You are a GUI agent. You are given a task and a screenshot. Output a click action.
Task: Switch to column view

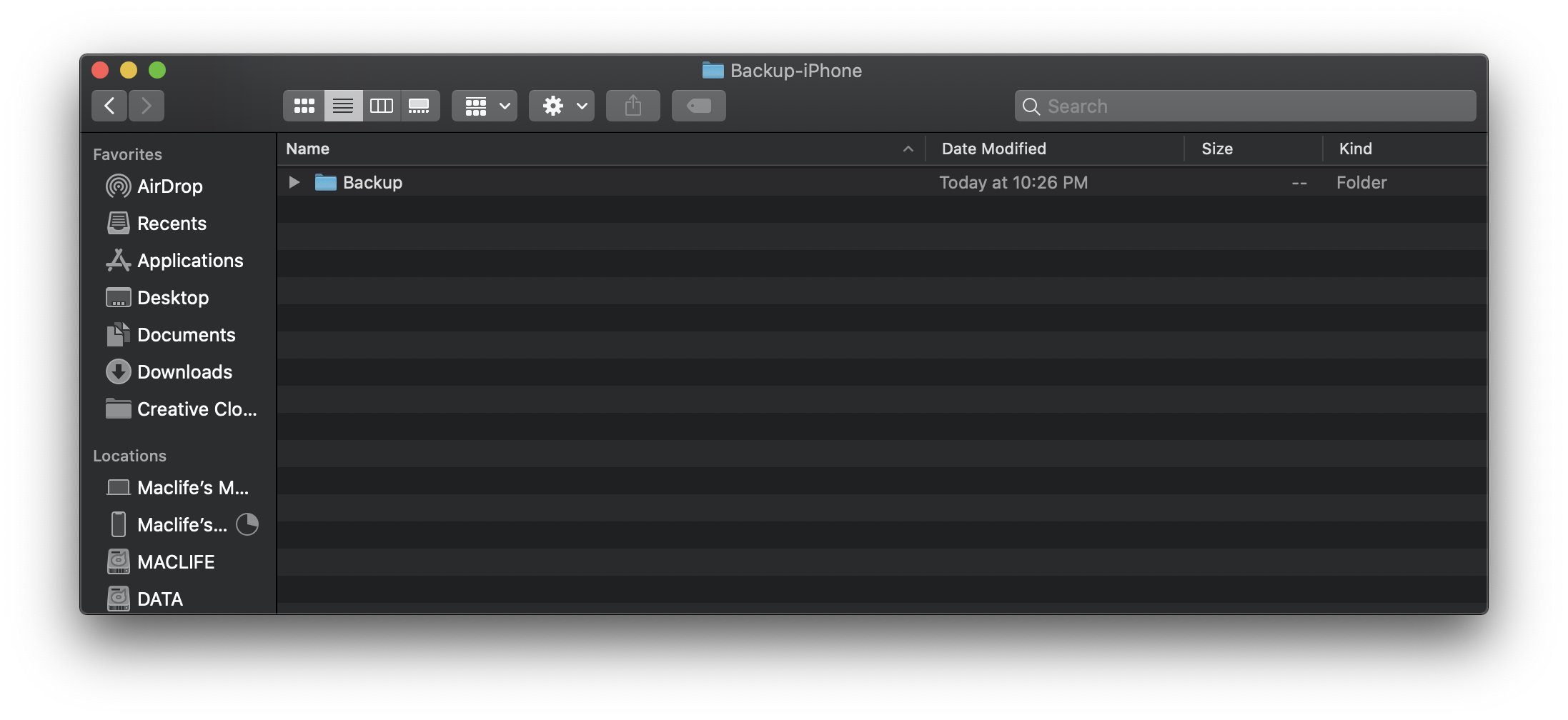click(381, 105)
